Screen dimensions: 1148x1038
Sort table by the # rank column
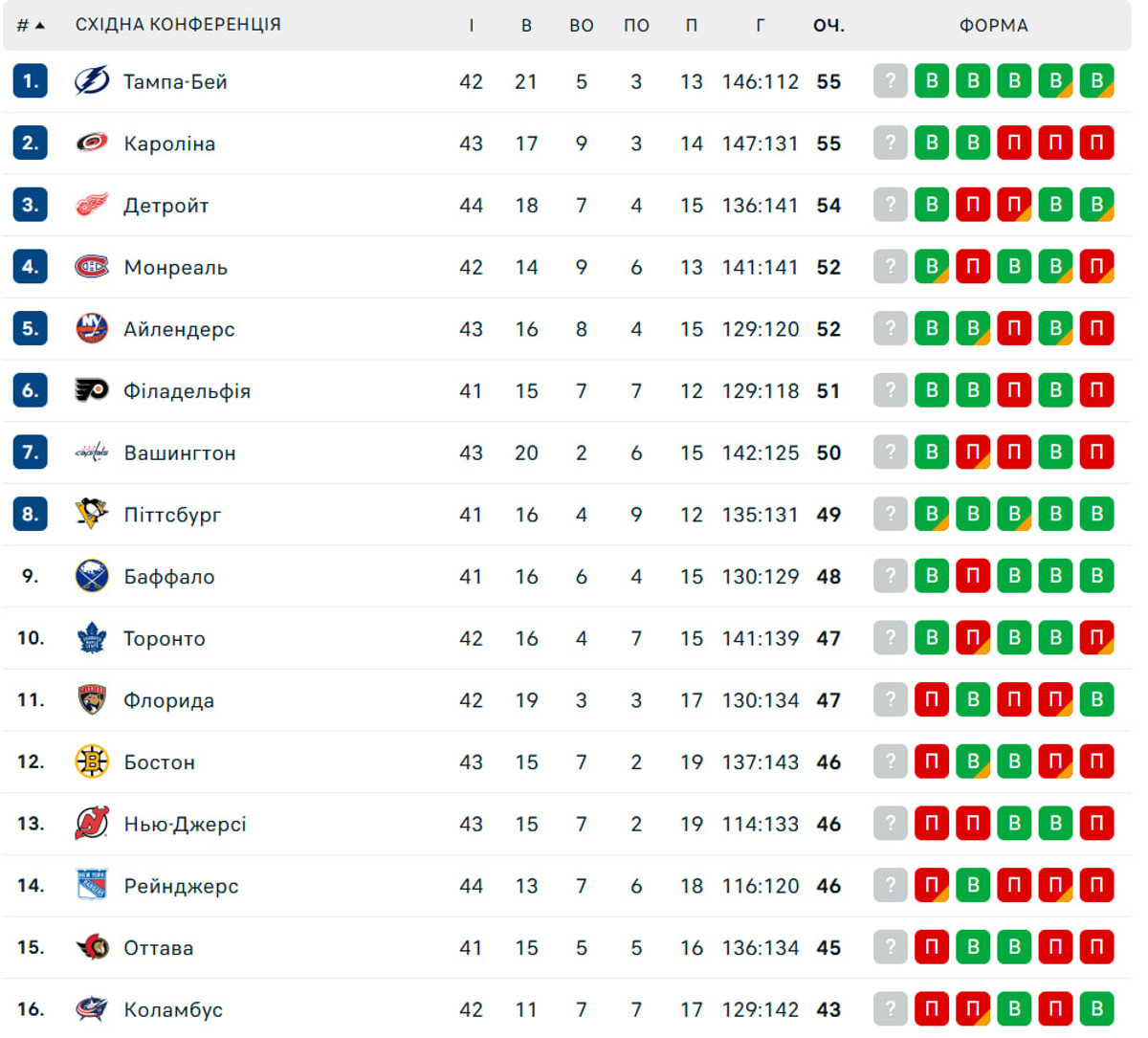[30, 25]
